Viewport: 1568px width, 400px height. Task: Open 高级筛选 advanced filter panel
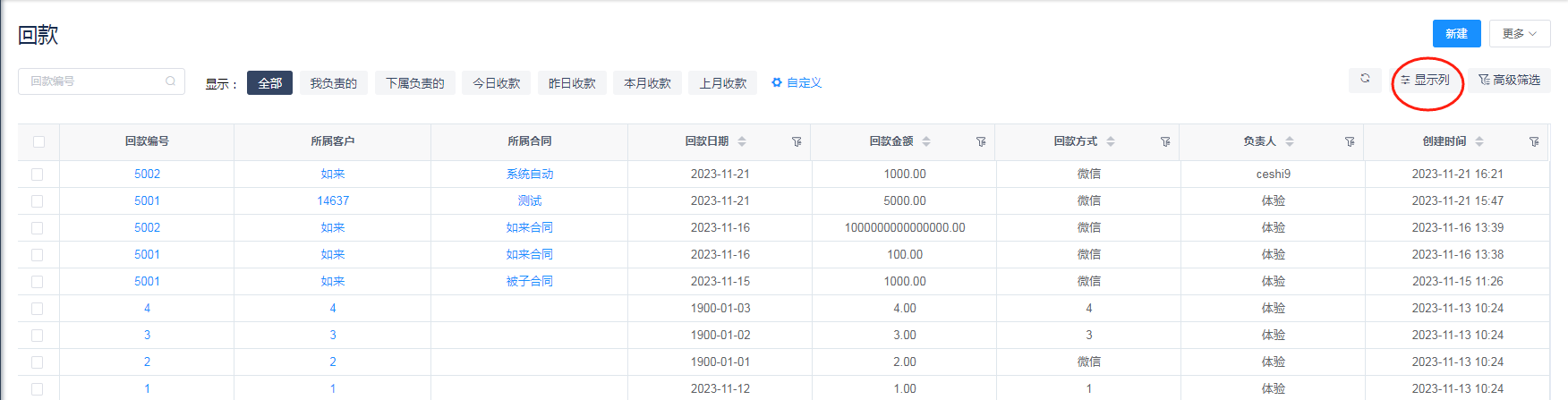click(x=1510, y=81)
